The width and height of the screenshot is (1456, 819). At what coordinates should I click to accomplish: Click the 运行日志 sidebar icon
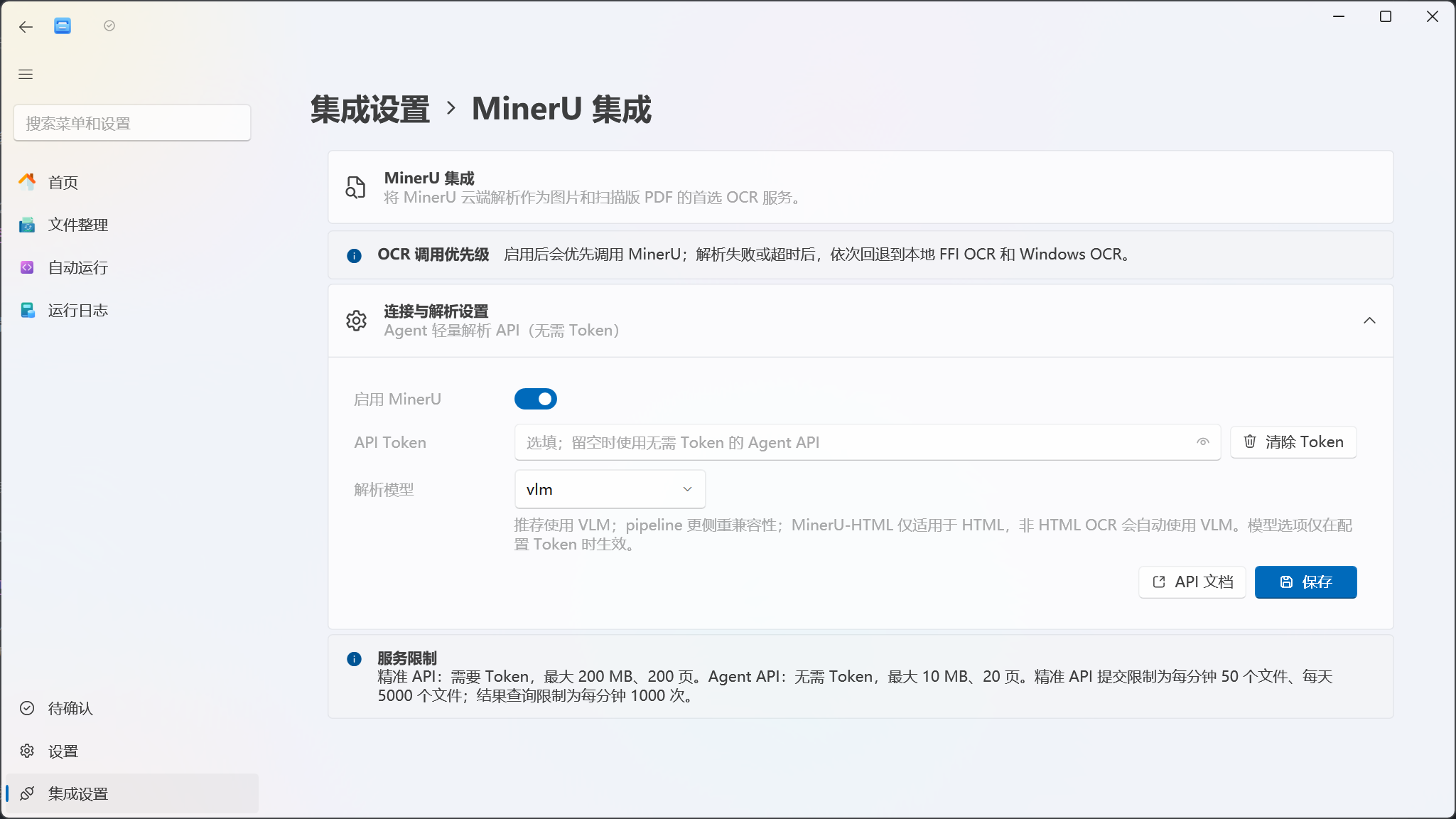[x=27, y=310]
